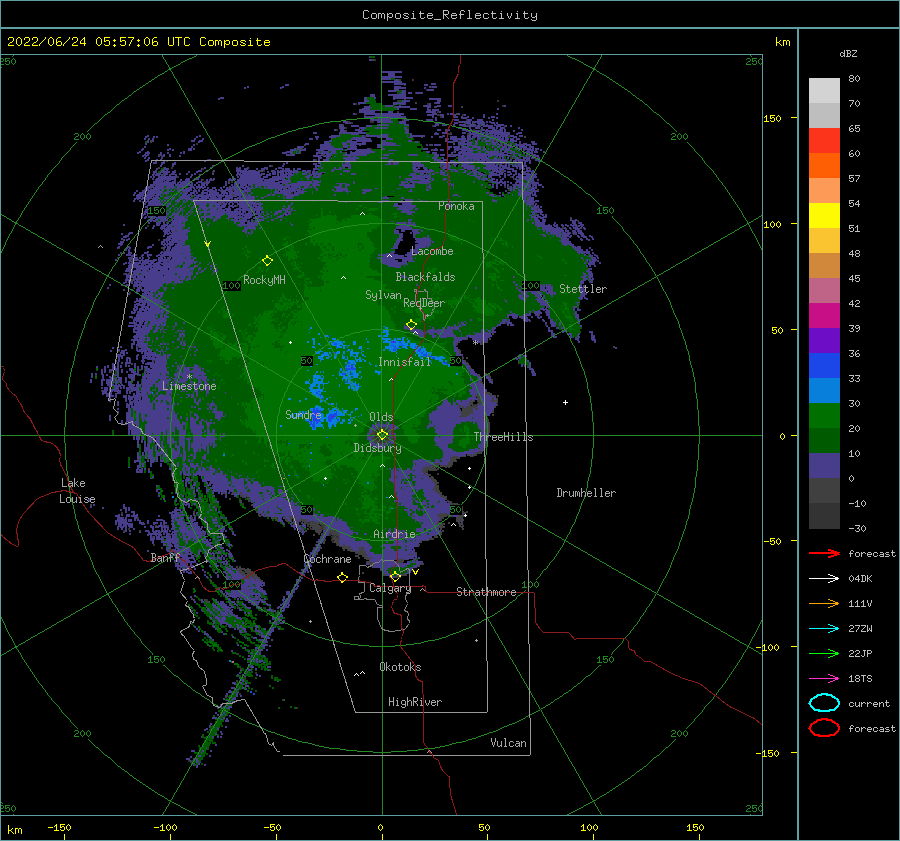Viewport: 900px width, 841px height.
Task: Click the Vulcan town label
Action: pos(508,743)
